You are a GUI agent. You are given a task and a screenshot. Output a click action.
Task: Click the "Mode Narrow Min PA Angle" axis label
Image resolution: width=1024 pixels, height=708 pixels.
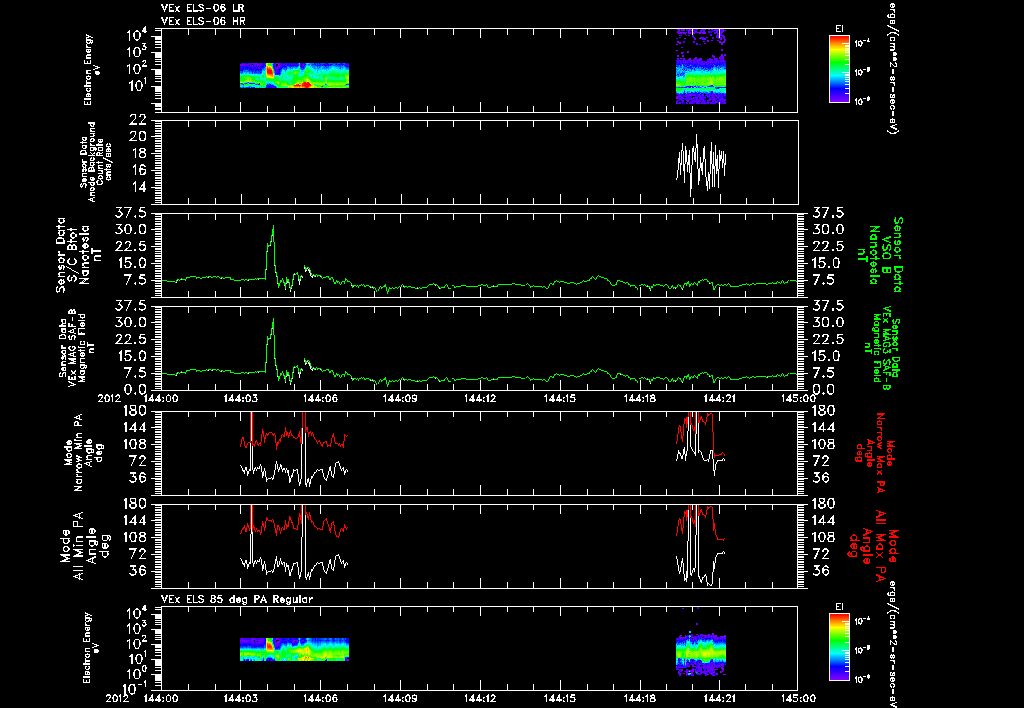82,452
